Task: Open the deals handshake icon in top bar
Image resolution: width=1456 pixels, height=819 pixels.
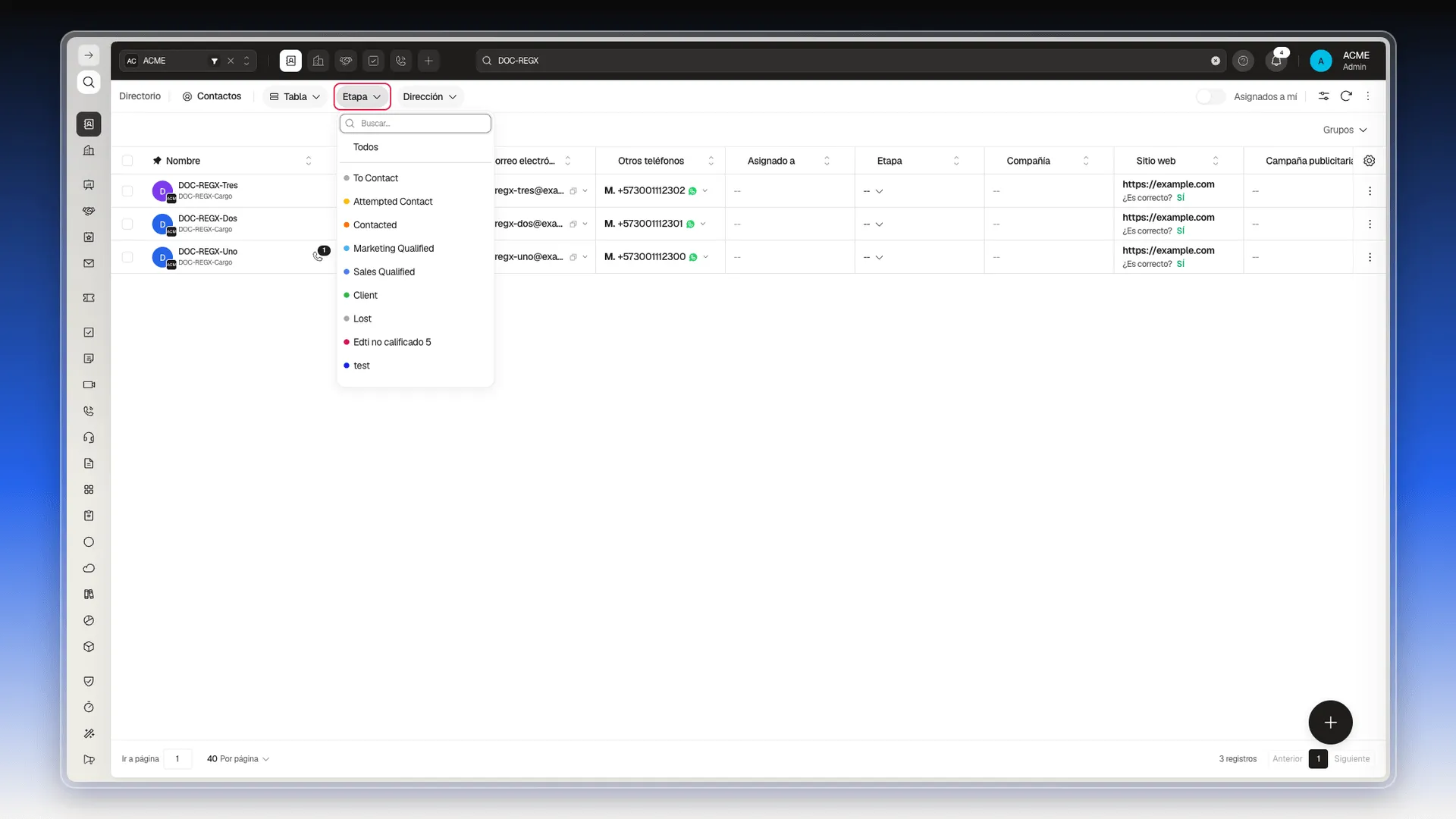Action: tap(346, 61)
